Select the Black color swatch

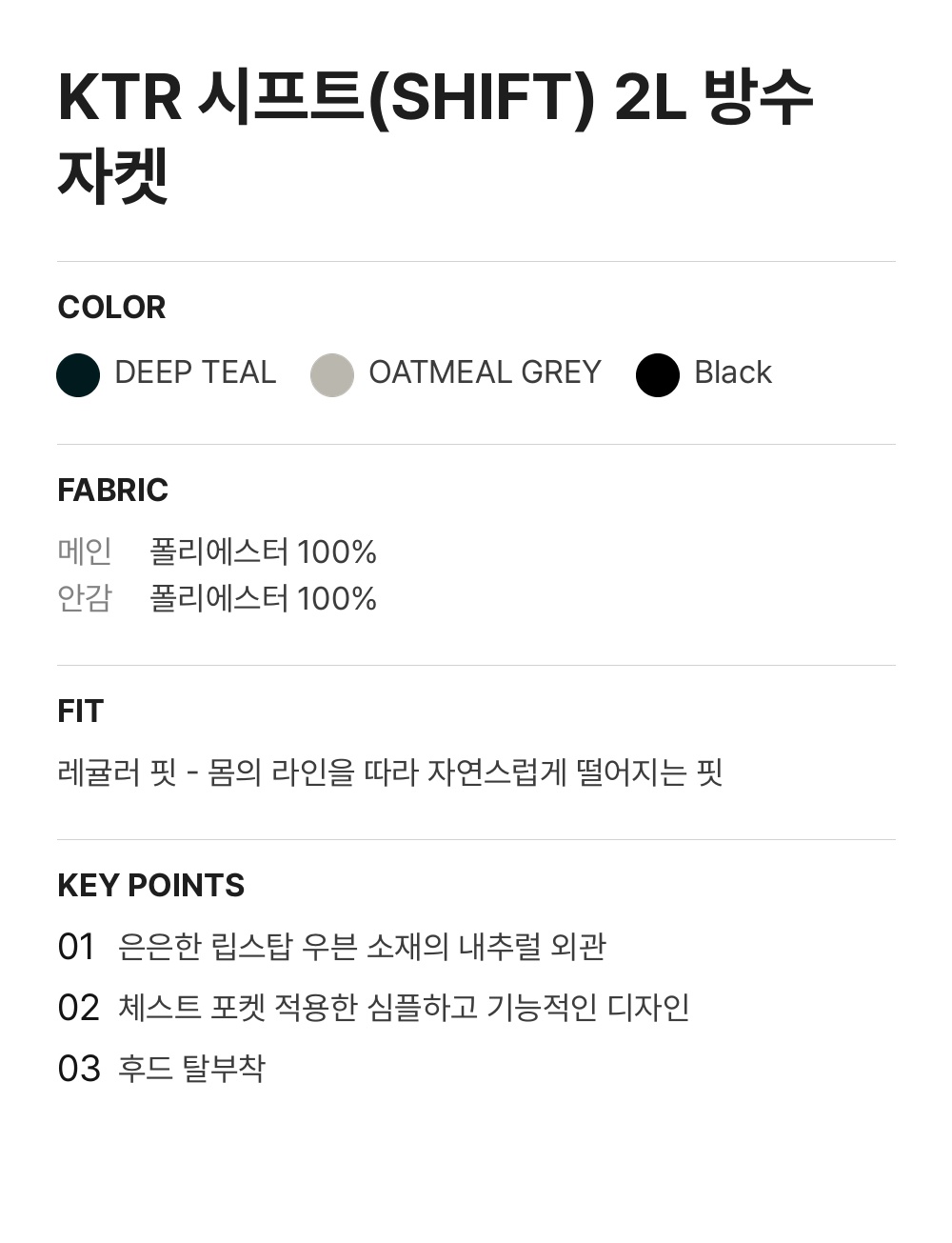pos(658,374)
